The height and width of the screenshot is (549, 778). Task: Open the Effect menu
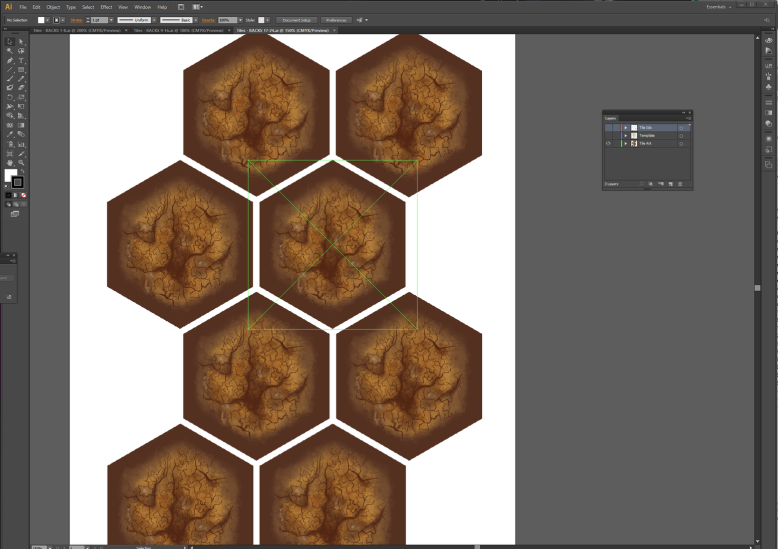pos(106,7)
